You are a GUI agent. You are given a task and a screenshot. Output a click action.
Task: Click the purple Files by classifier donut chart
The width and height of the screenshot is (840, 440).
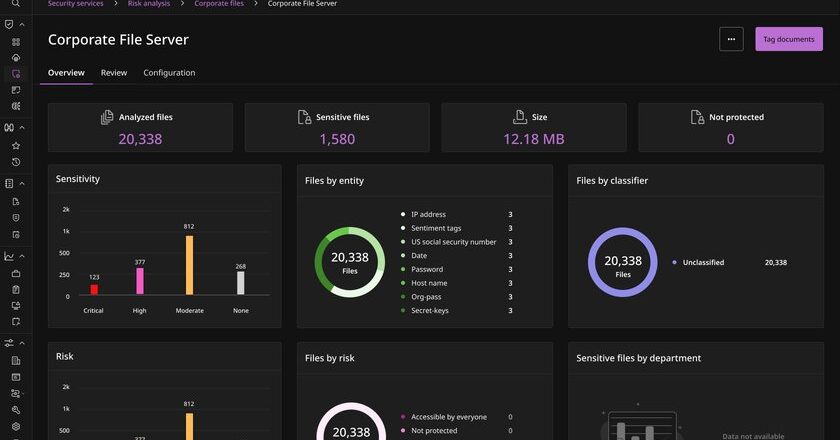(x=622, y=262)
